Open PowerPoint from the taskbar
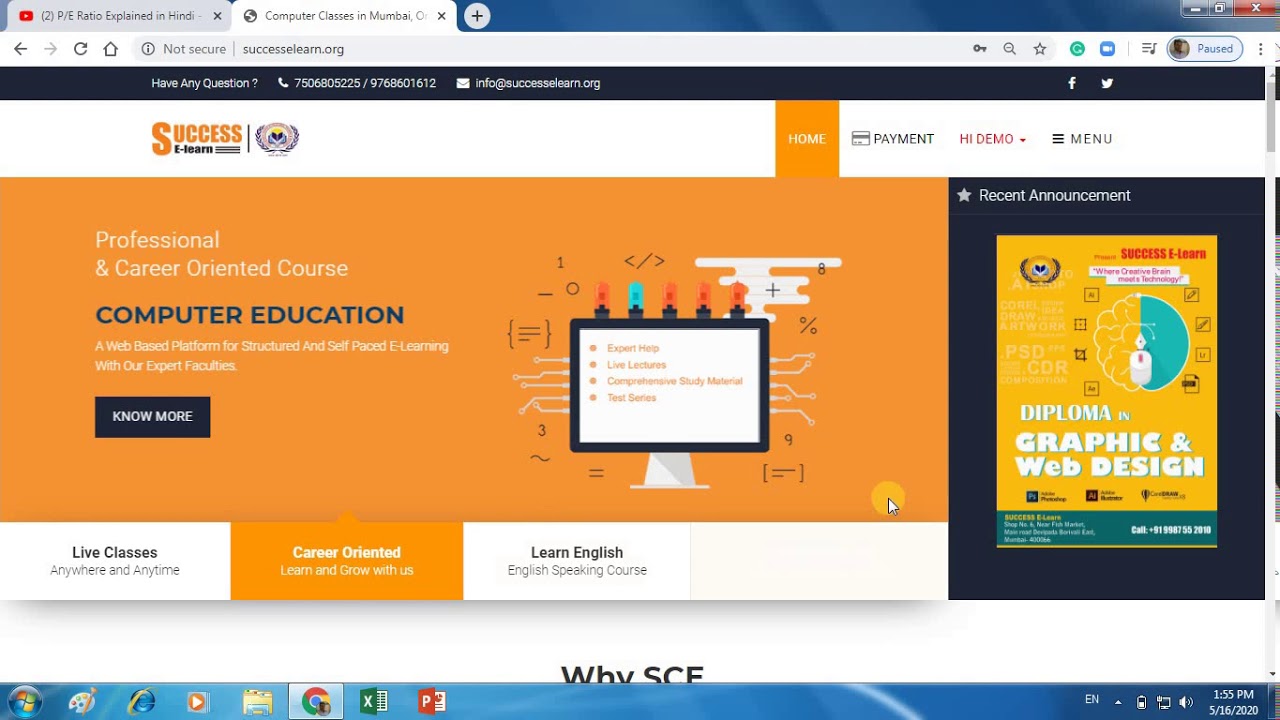Viewport: 1280px width, 720px height. (432, 702)
